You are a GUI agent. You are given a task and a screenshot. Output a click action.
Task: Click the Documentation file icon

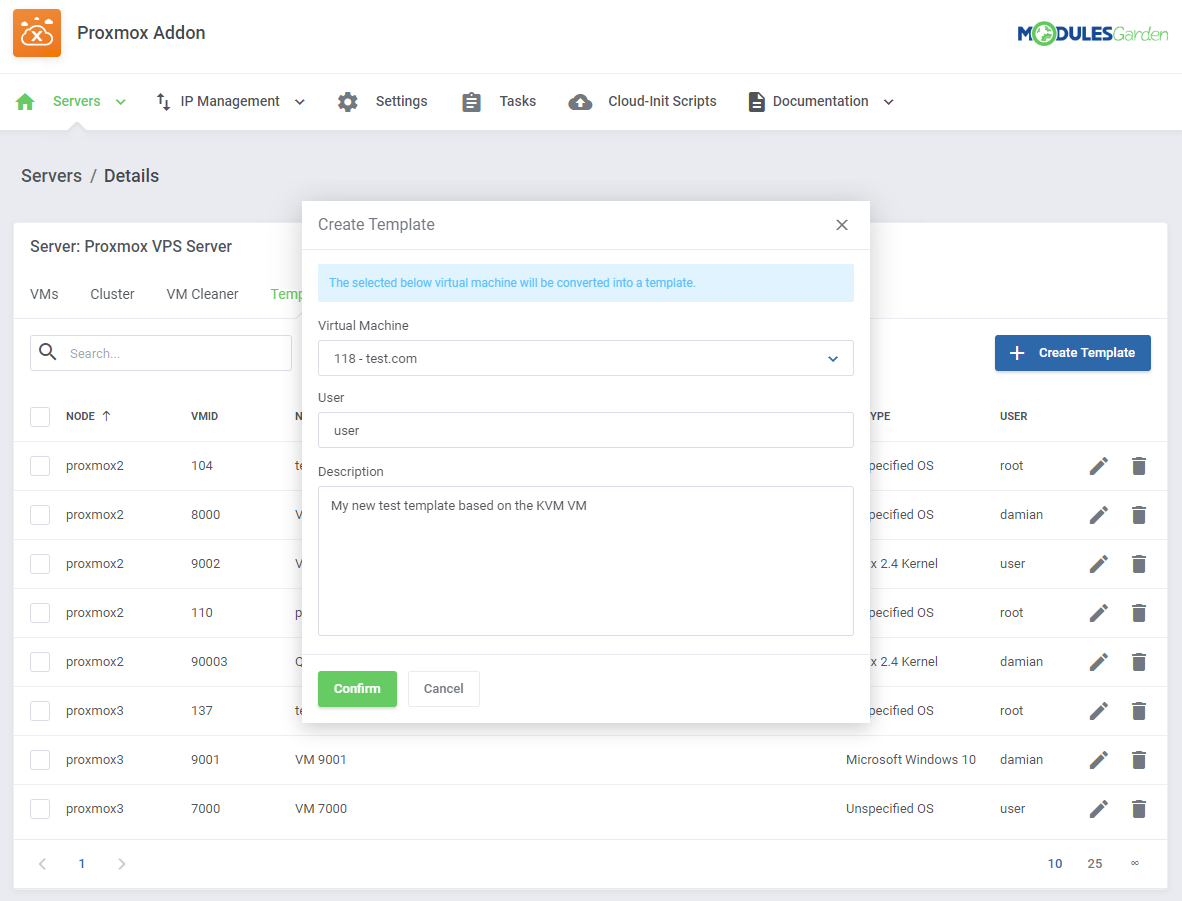click(755, 102)
